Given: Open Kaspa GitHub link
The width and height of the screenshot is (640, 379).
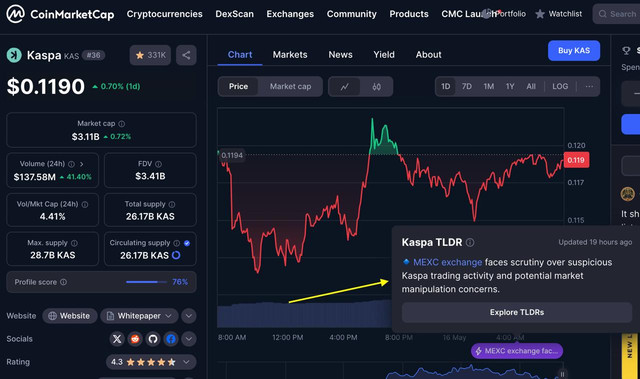Looking at the screenshot, I should tap(153, 339).
